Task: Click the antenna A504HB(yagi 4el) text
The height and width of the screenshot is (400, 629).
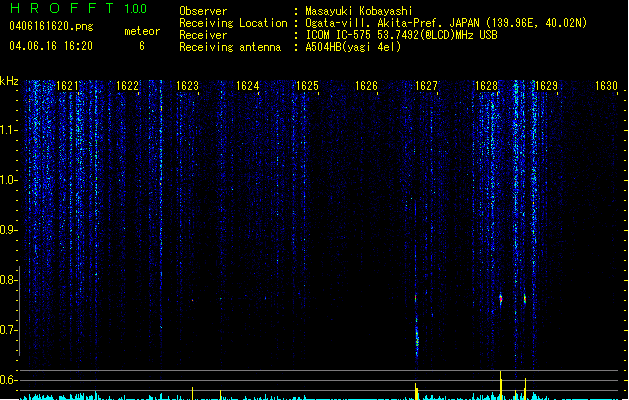Action: coord(353,47)
